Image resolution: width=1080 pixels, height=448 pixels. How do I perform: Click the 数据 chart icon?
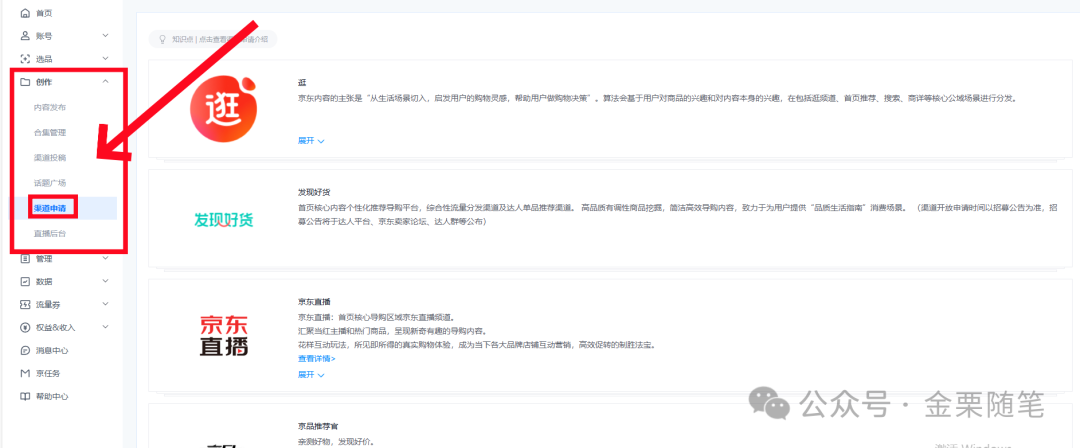25,281
